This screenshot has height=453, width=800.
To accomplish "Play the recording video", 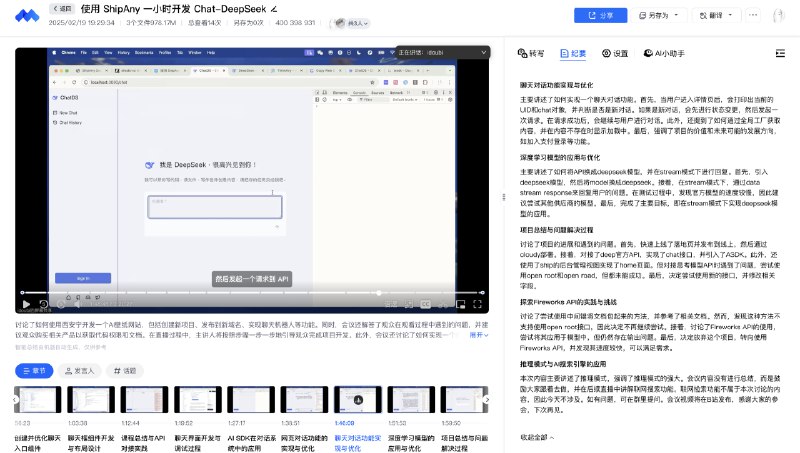I will click(x=26, y=304).
